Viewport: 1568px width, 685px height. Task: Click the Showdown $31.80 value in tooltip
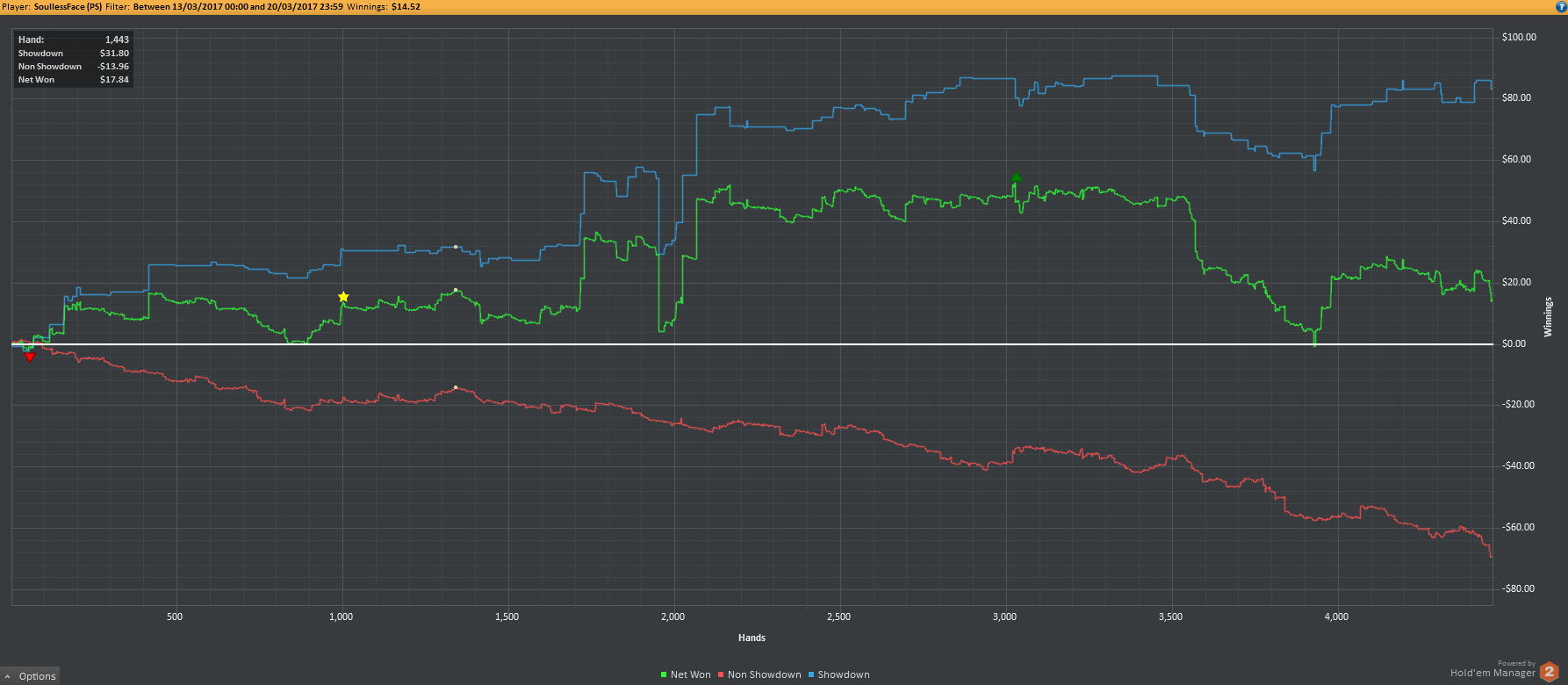click(x=114, y=53)
